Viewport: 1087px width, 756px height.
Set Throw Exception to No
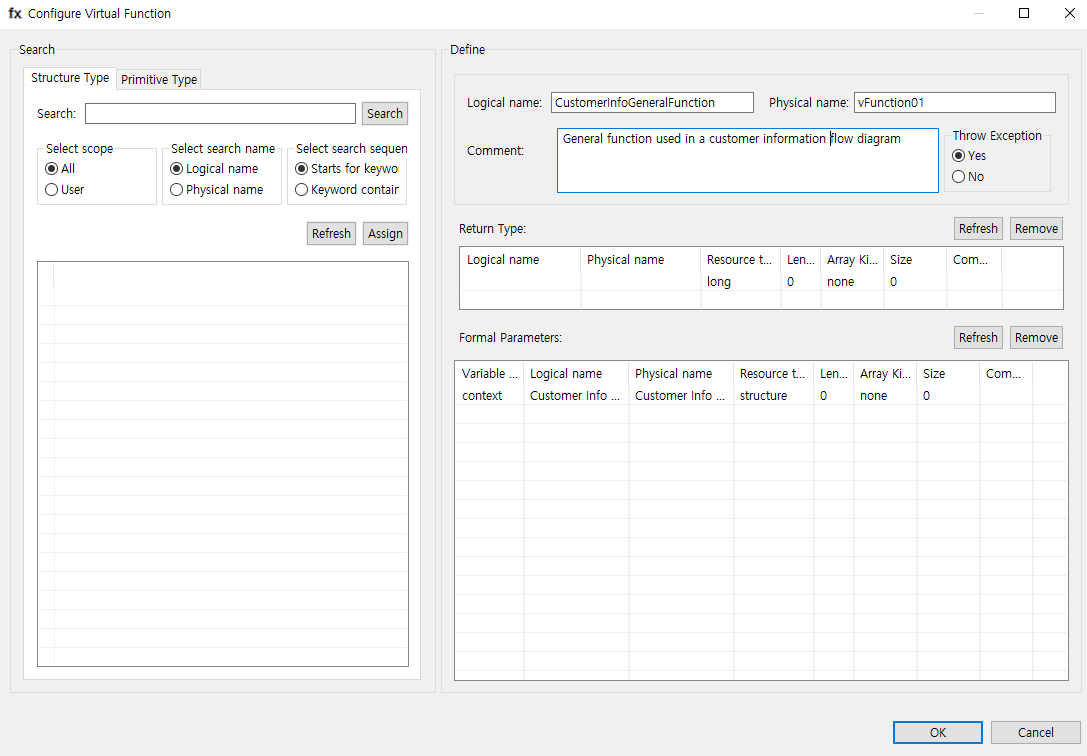point(959,177)
